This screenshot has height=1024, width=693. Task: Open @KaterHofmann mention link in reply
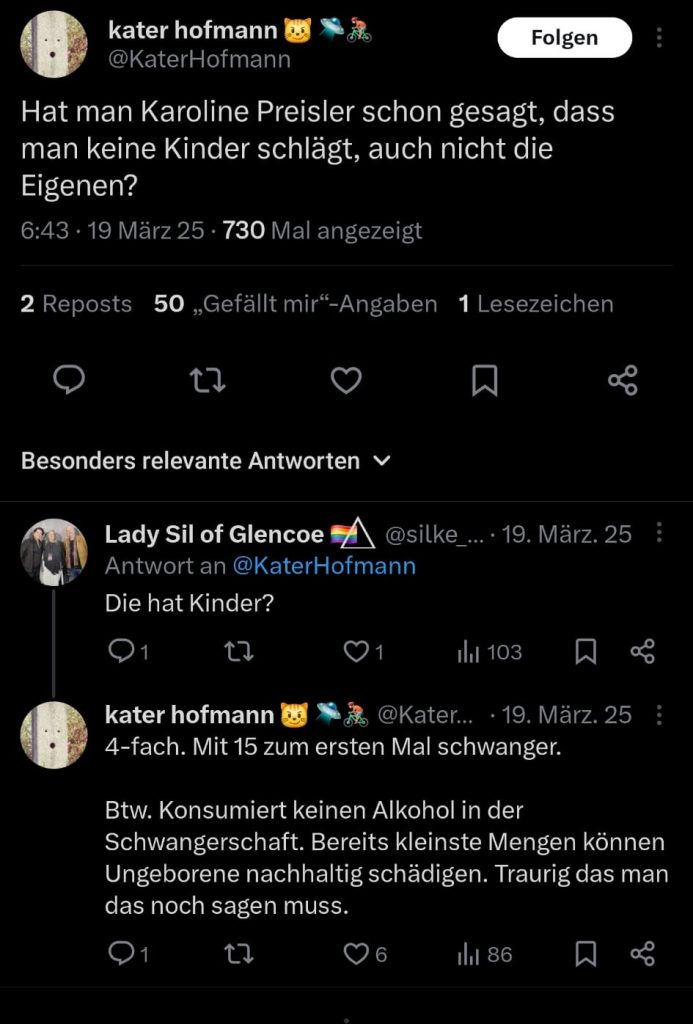pos(324,566)
